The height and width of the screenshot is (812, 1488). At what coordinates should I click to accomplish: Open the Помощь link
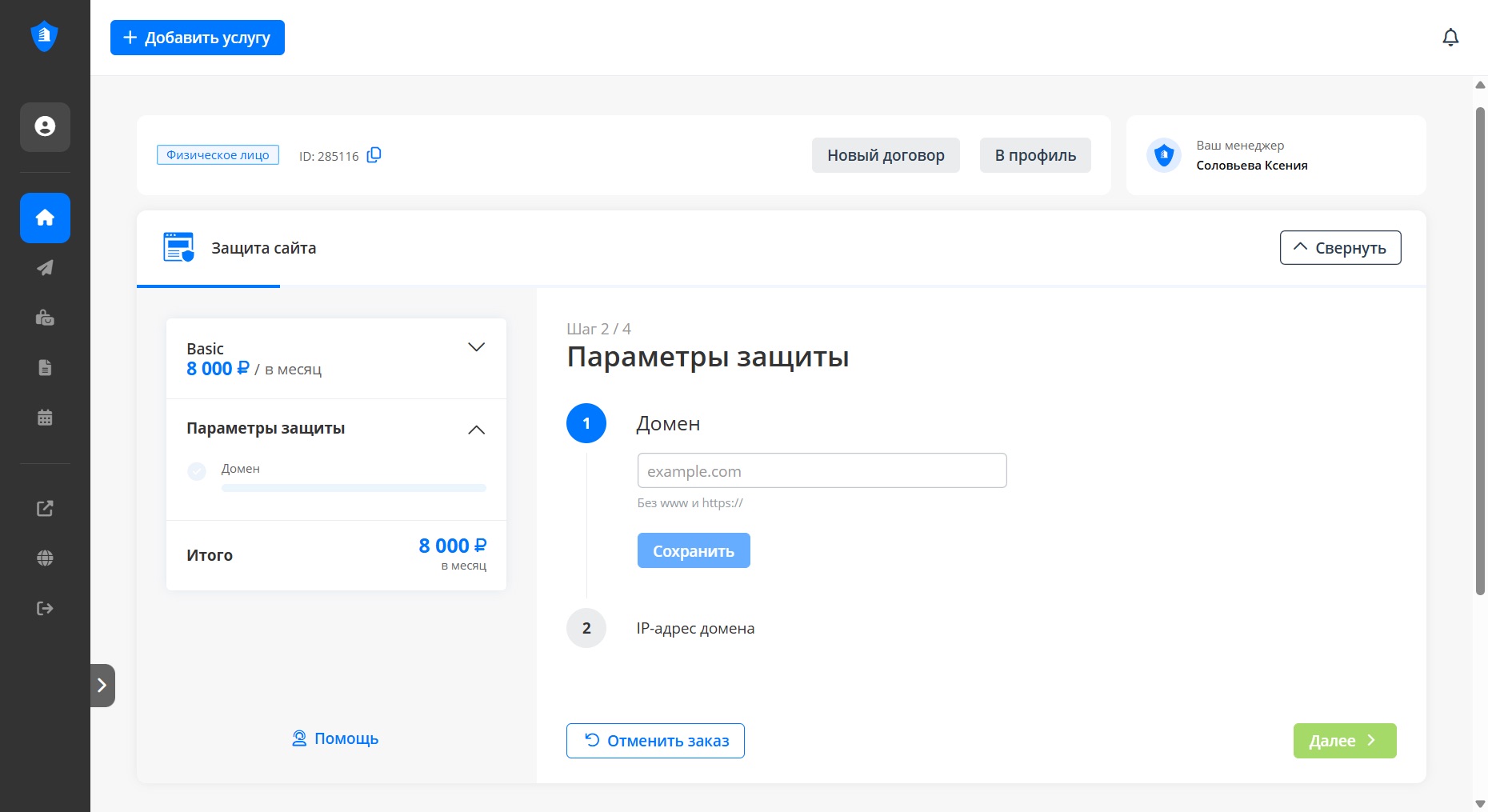(335, 738)
